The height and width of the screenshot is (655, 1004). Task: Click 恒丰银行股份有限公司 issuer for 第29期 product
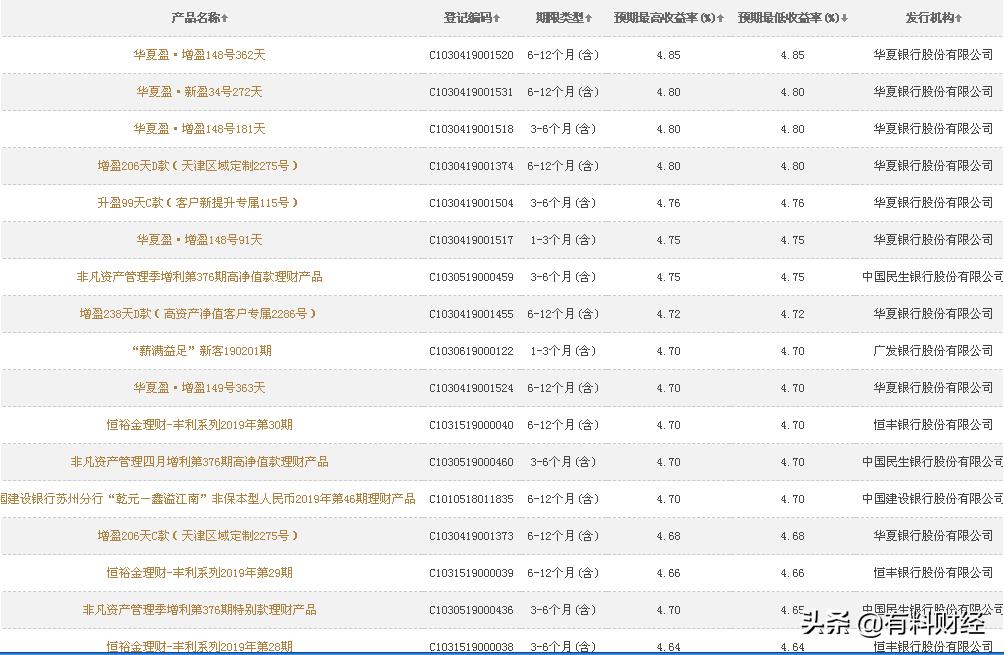(x=932, y=572)
